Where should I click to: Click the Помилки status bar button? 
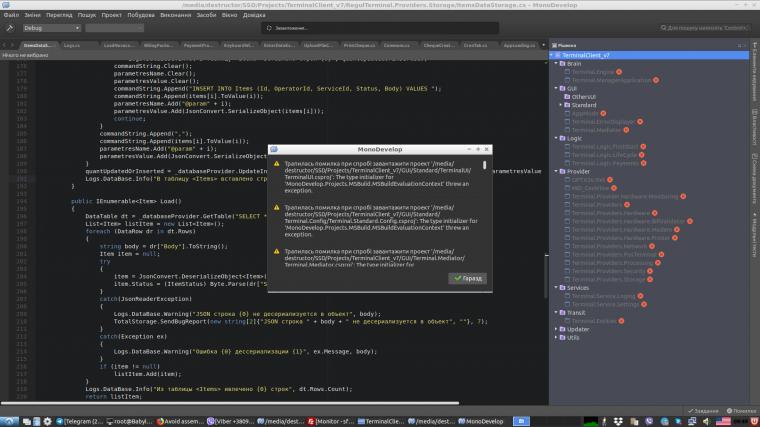point(742,411)
